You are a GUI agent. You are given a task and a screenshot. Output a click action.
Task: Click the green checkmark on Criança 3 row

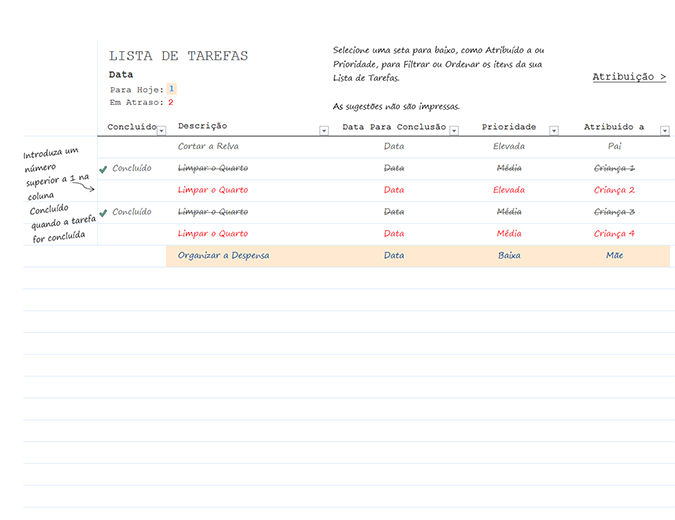pos(103,213)
